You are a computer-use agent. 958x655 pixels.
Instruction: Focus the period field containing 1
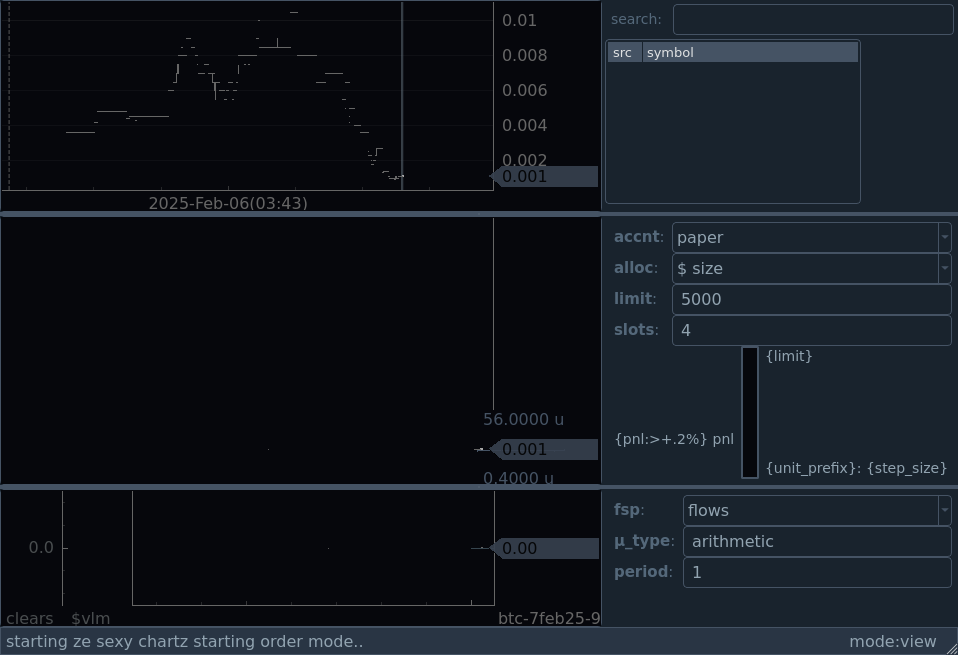coord(816,572)
